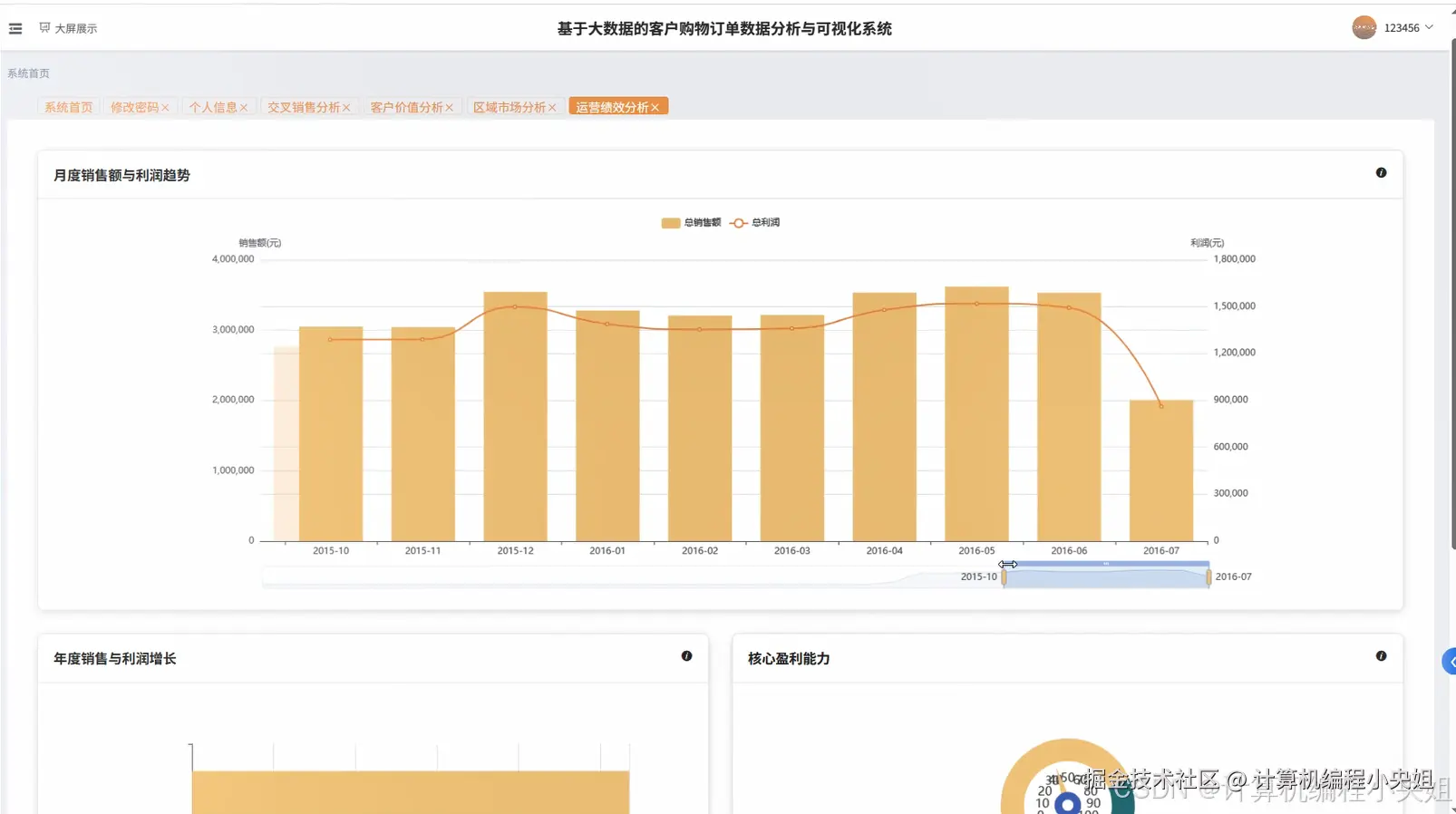Switch to the 系统首页 tab
Viewport: 1456px width, 814px height.
pos(69,107)
